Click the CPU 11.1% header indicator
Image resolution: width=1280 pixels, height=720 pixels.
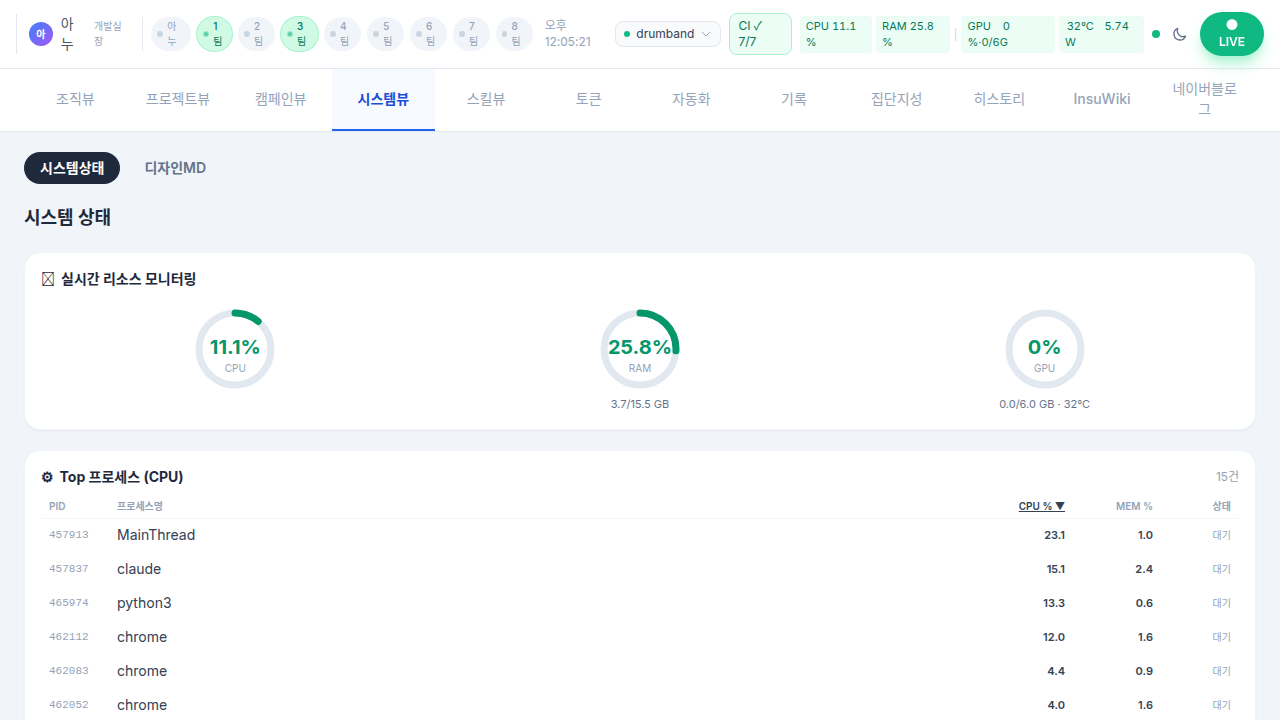coord(835,34)
